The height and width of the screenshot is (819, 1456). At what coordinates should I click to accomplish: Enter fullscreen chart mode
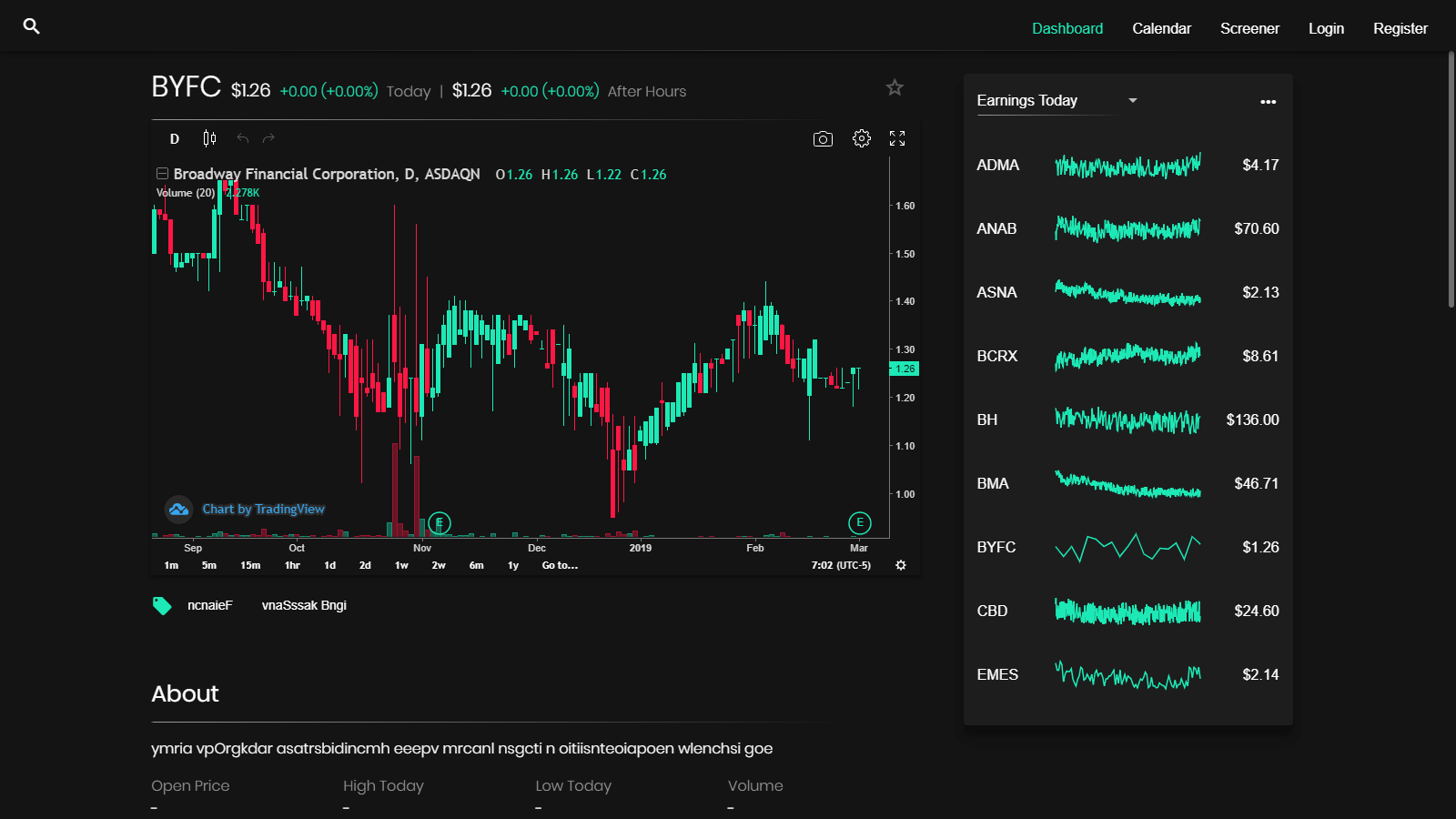[897, 138]
